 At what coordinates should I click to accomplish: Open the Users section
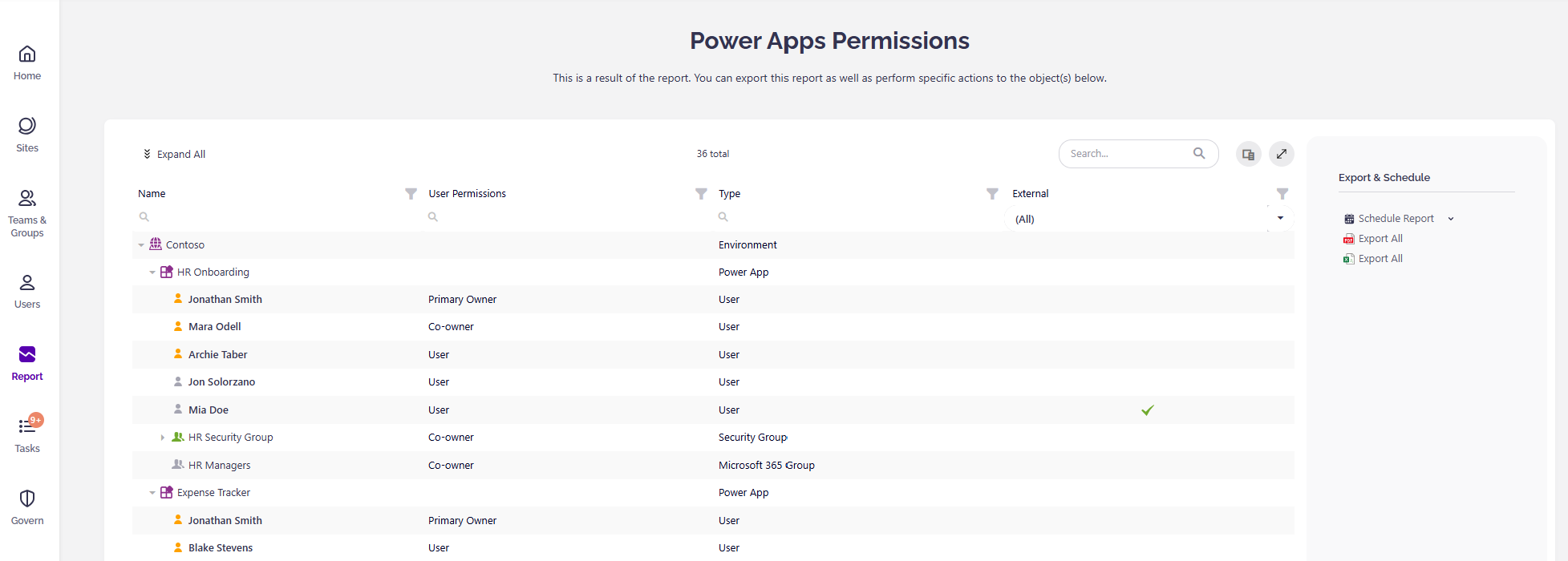(27, 291)
